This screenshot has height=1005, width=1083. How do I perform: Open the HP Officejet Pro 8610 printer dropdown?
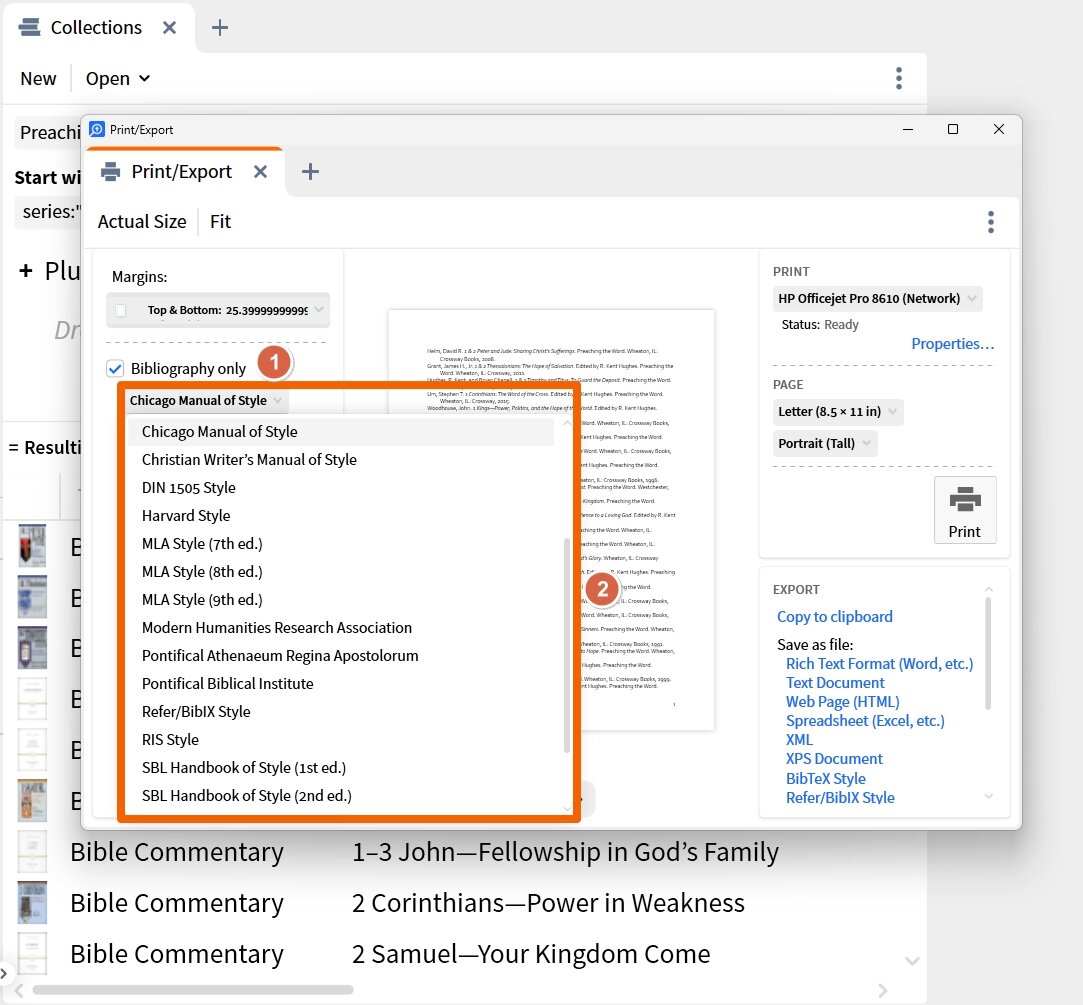pyautogui.click(x=877, y=299)
